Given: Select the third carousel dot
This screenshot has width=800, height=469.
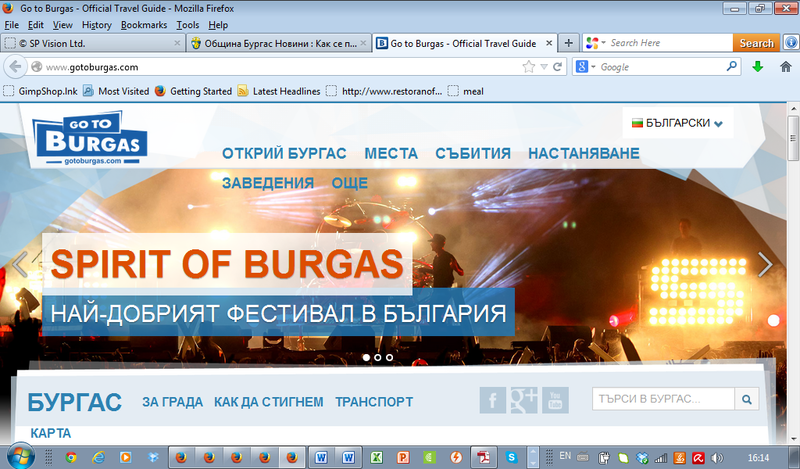Looking at the screenshot, I should tap(389, 357).
